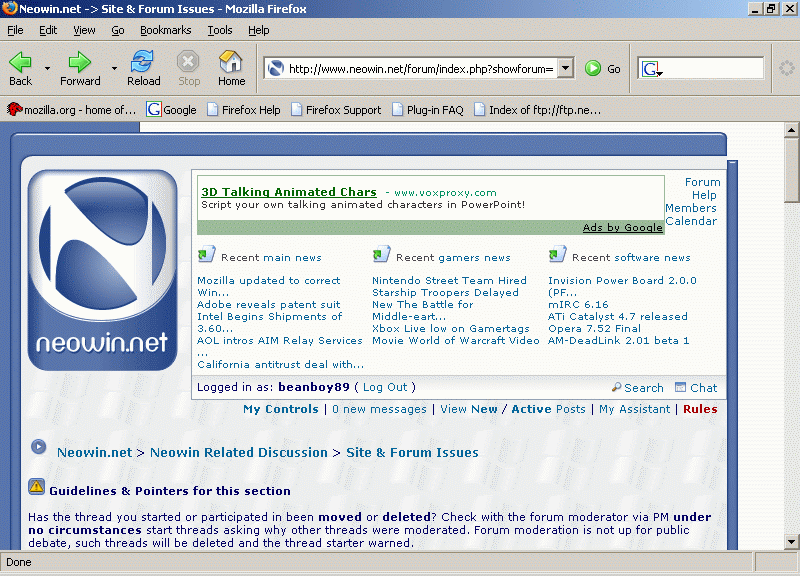Click the Search magnifier icon
This screenshot has width=800, height=576.
pyautogui.click(x=616, y=387)
